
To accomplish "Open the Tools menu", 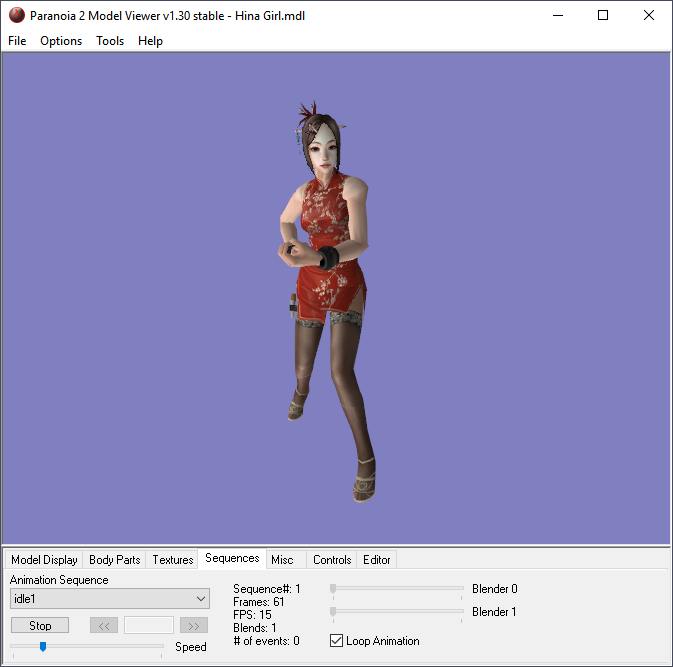I will 110,41.
